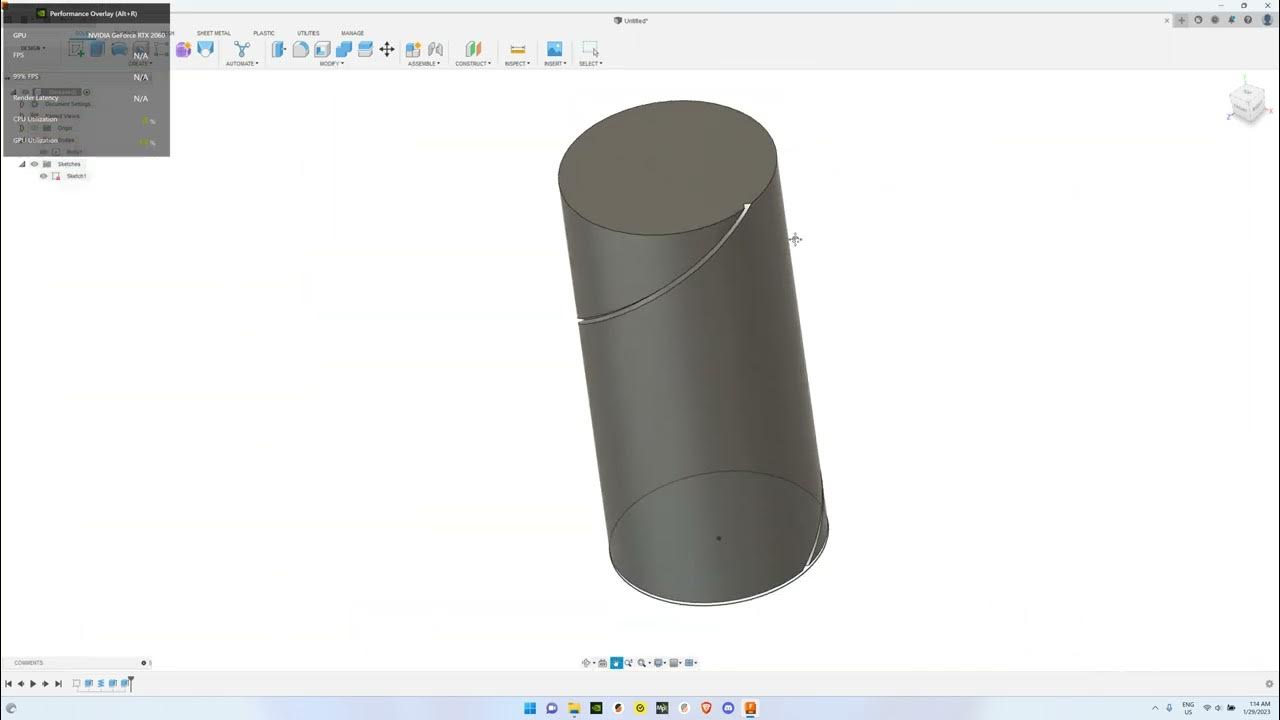The image size is (1280, 720).
Task: Open File Explorer from taskbar
Action: pos(574,708)
